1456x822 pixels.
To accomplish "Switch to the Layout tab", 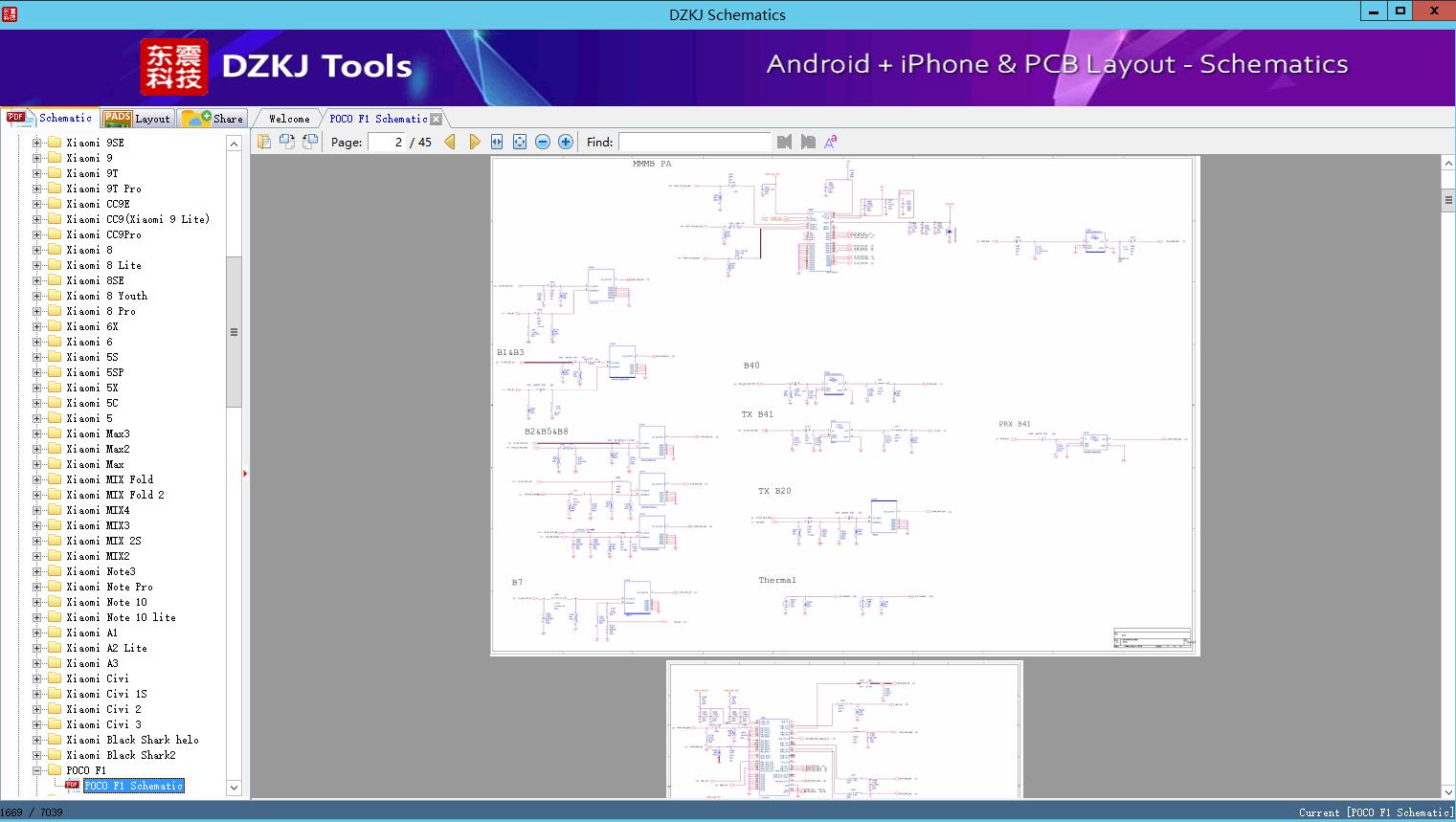I will 137,119.
